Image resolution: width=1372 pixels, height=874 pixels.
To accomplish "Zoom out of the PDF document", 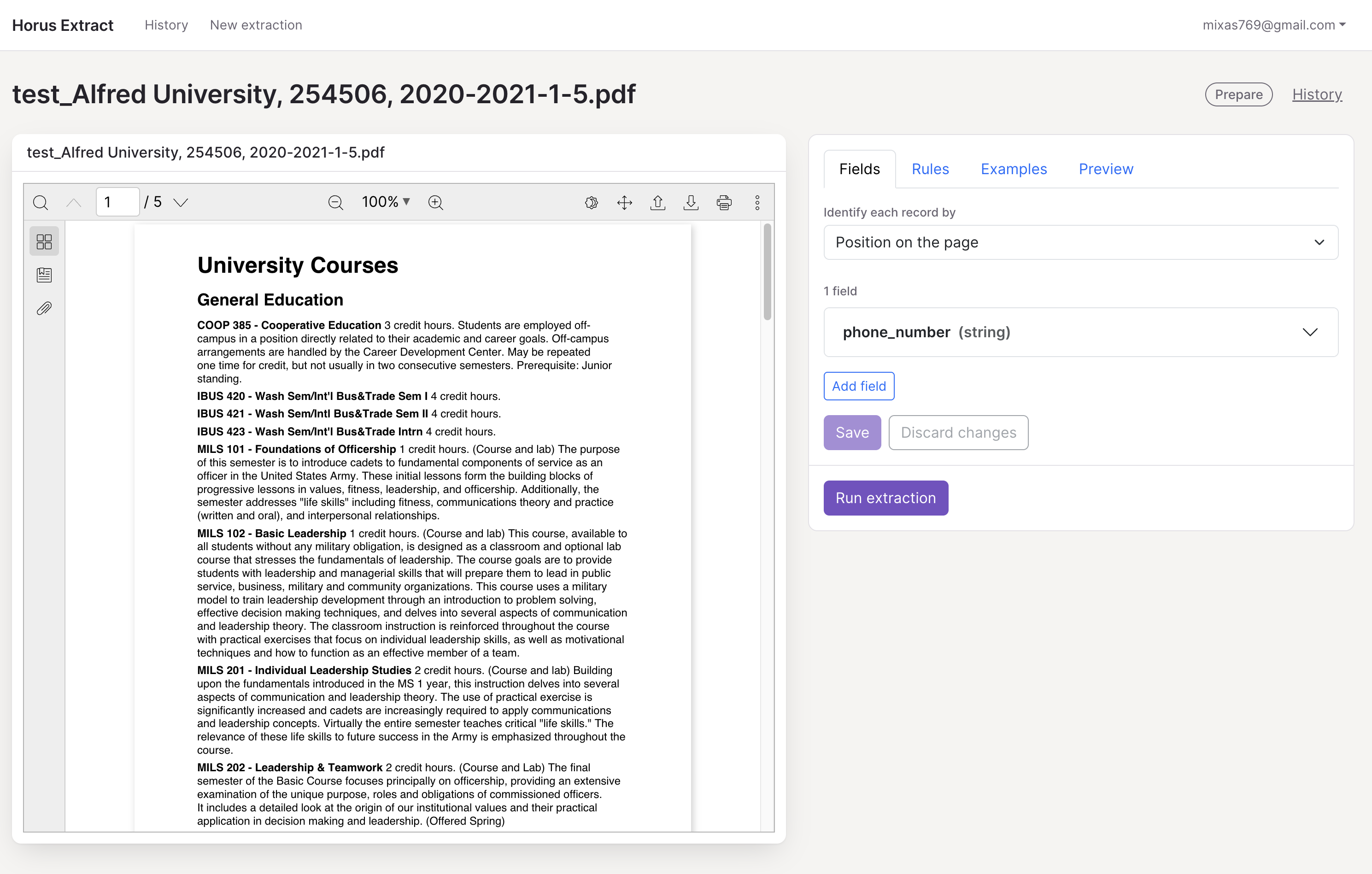I will click(x=335, y=202).
